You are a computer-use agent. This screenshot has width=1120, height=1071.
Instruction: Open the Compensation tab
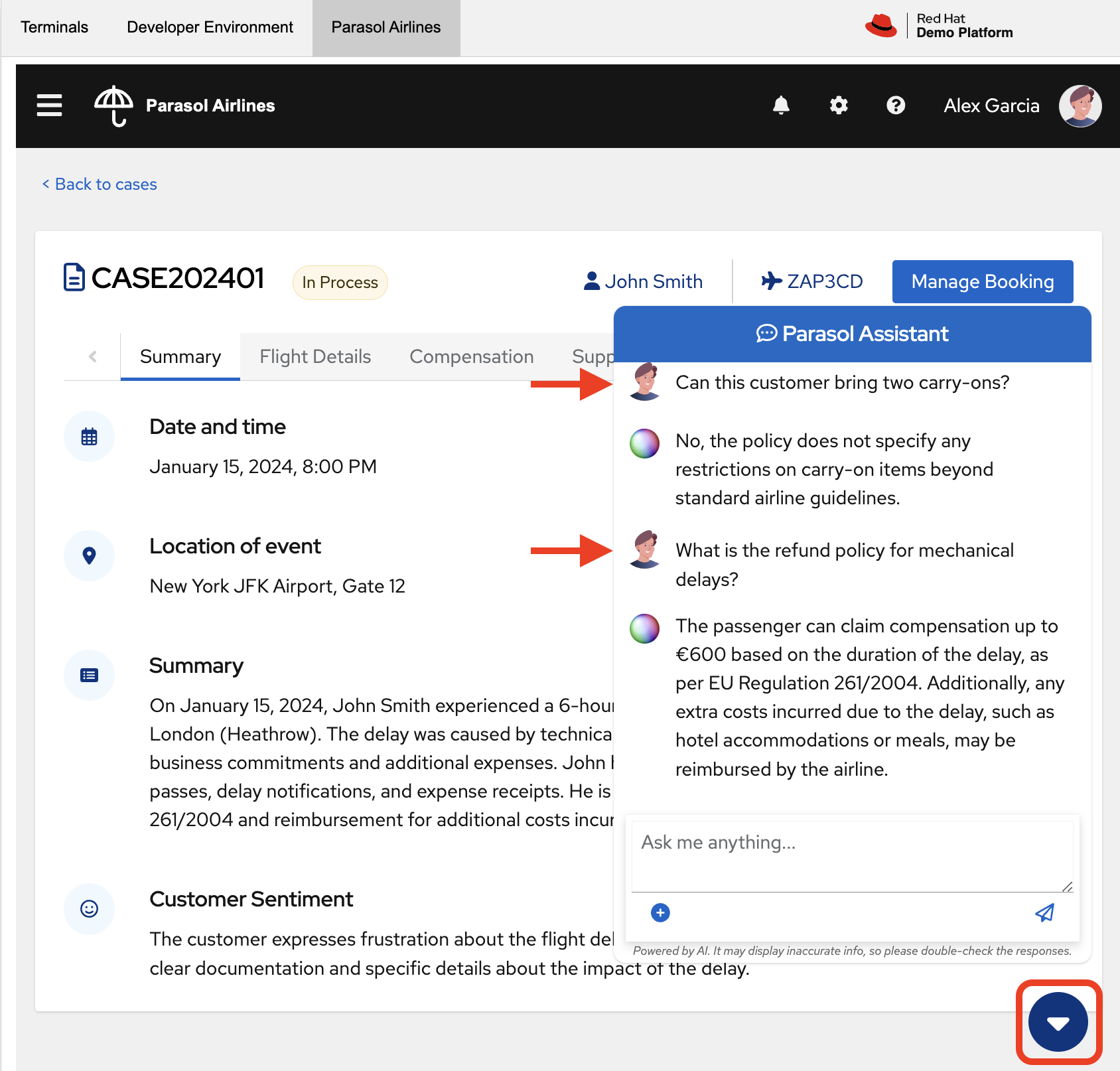click(x=472, y=356)
